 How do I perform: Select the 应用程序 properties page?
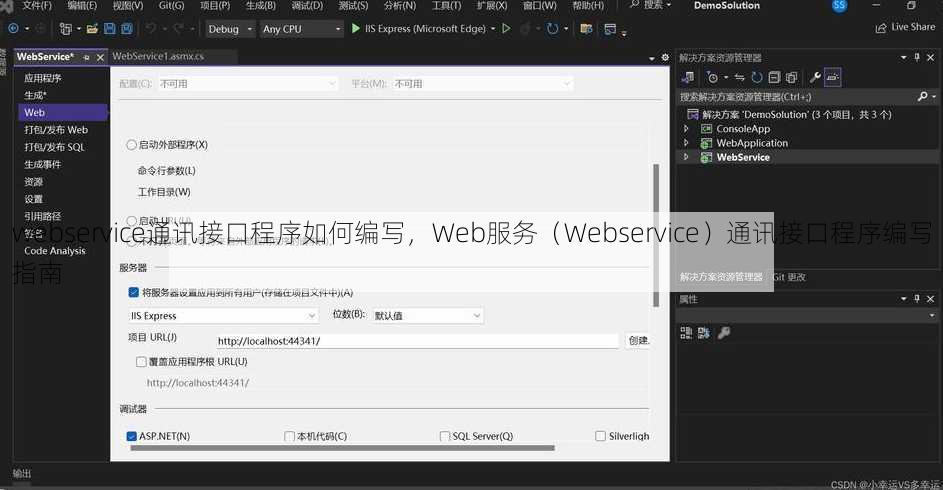(43, 78)
